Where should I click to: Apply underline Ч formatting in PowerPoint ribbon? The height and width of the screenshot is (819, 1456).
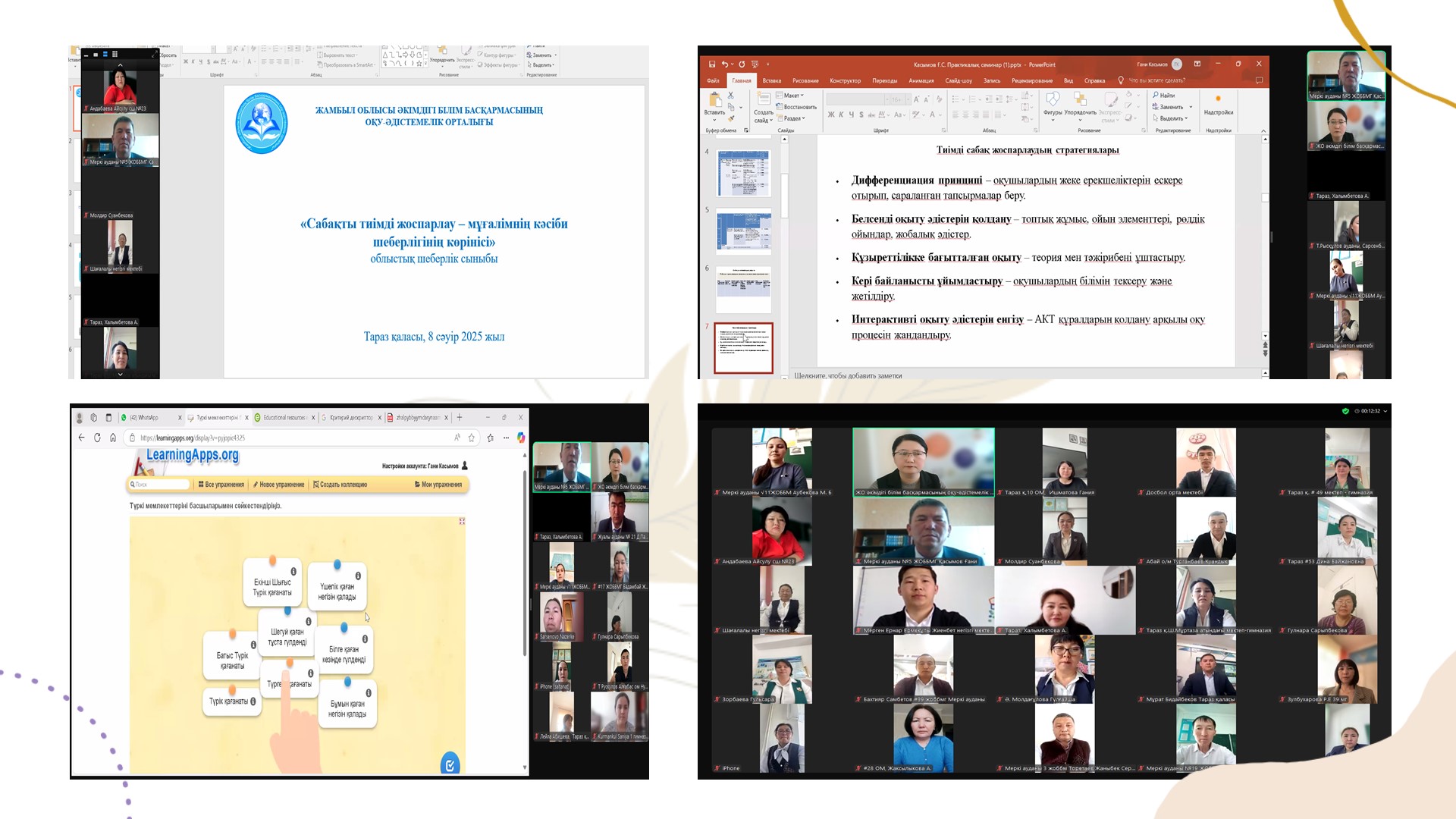coord(851,115)
